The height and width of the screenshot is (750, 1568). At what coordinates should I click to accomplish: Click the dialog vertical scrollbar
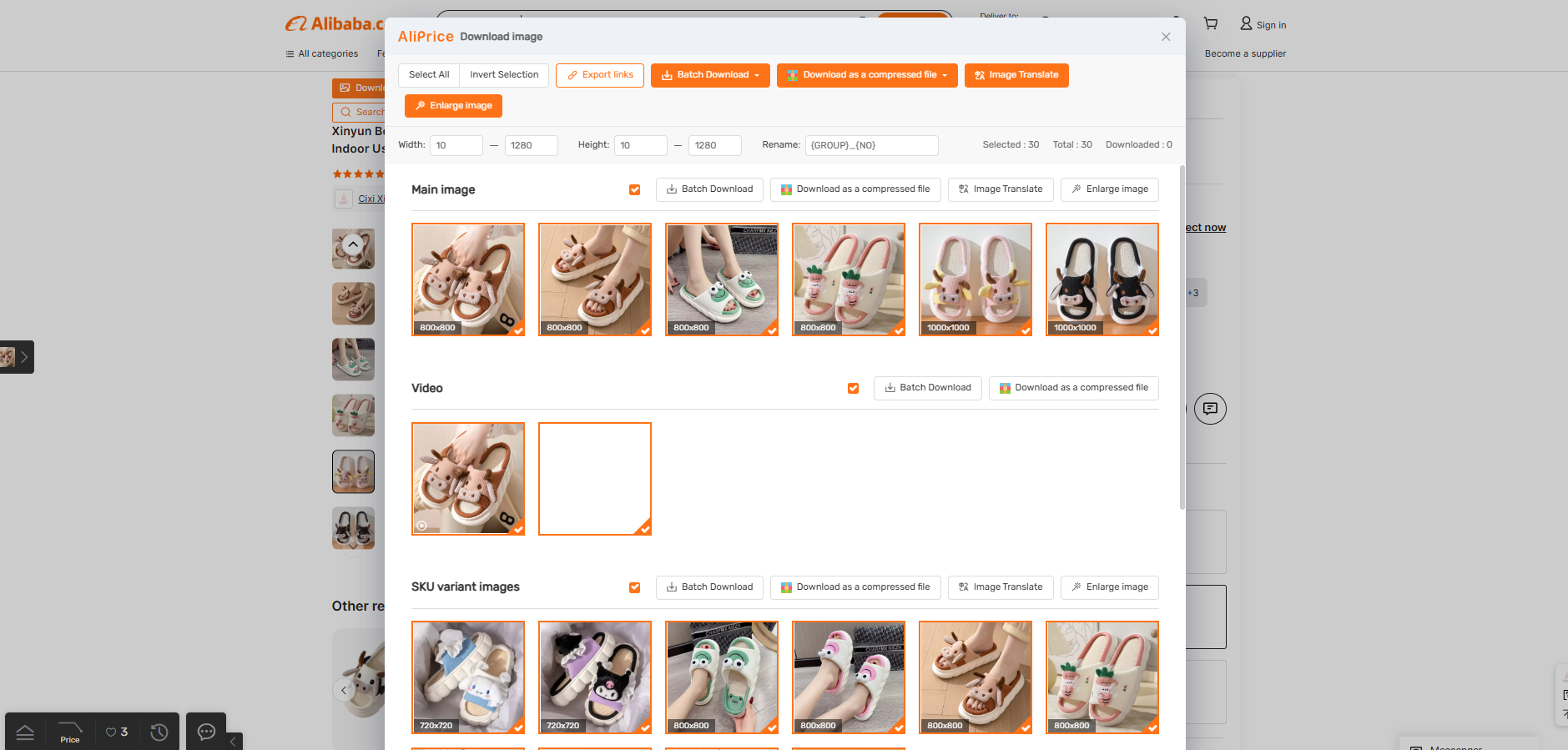(x=1182, y=337)
